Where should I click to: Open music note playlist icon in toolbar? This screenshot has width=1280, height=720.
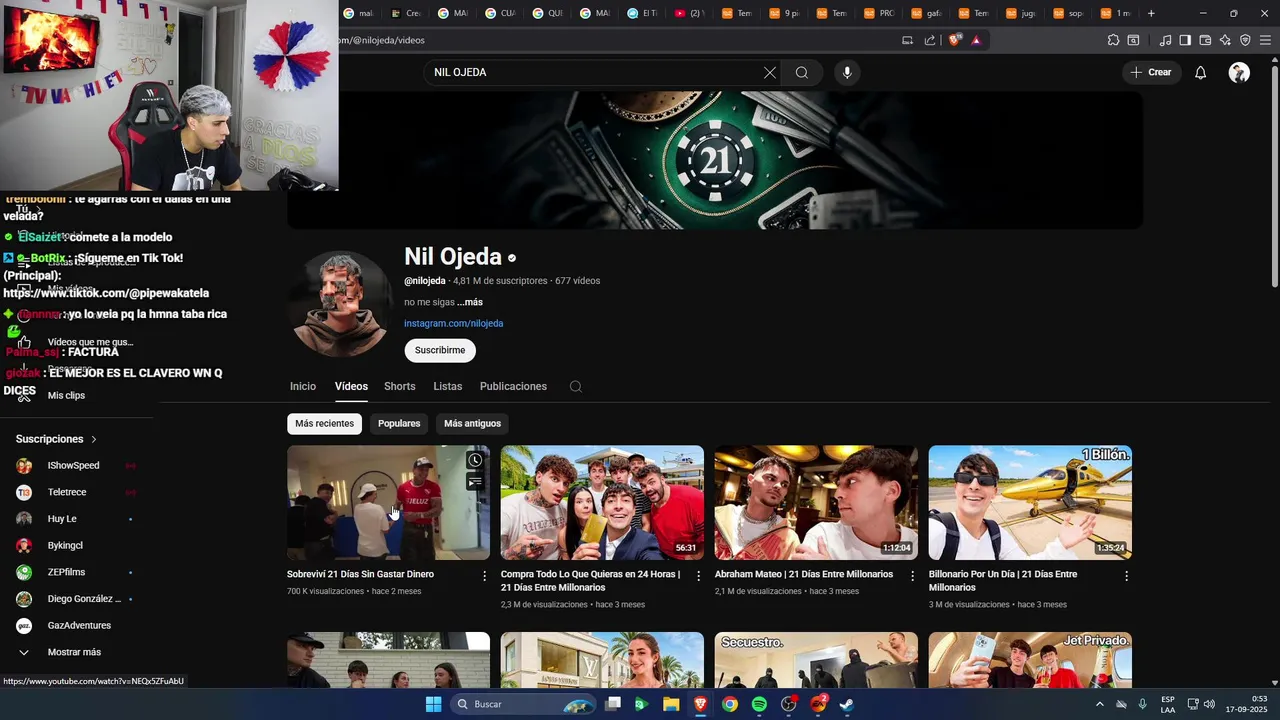(1165, 40)
